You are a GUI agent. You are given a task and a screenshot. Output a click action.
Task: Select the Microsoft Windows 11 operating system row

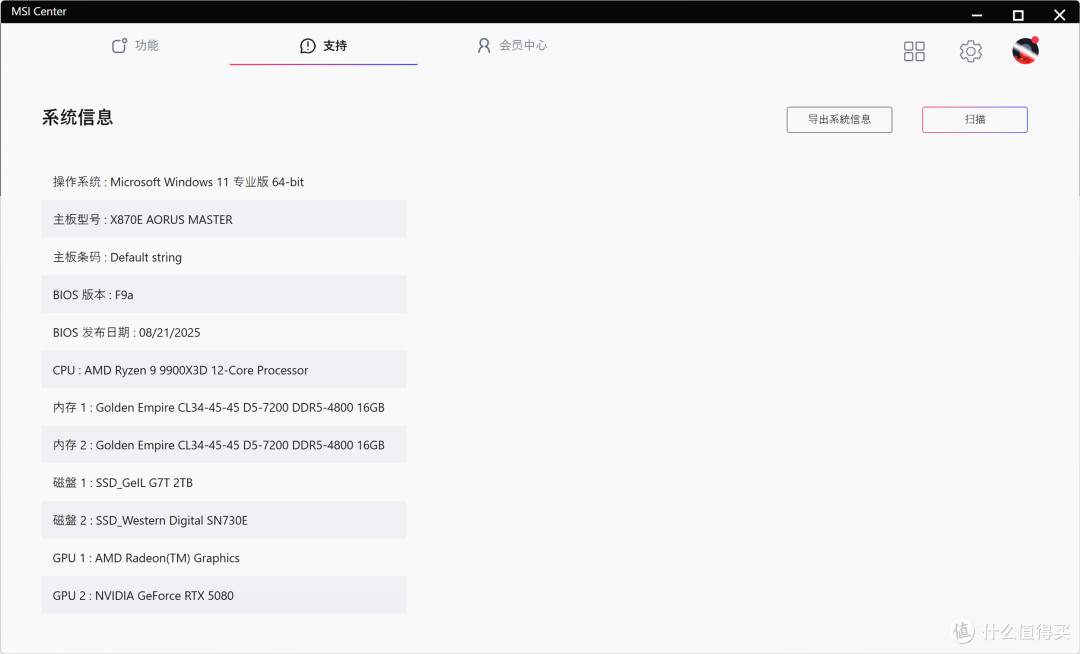224,182
